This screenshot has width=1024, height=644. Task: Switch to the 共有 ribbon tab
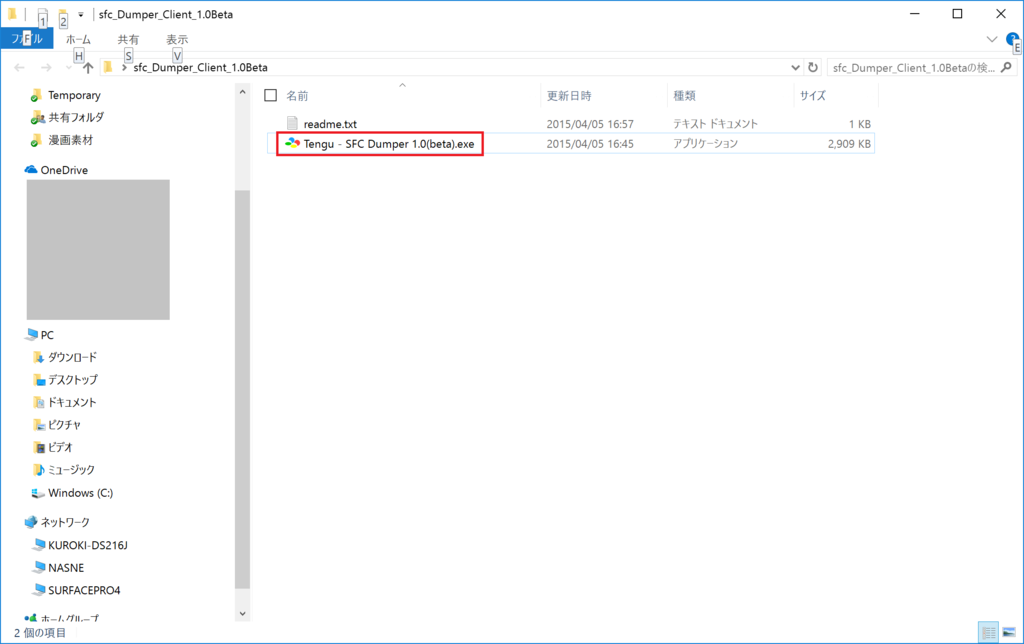coord(128,40)
